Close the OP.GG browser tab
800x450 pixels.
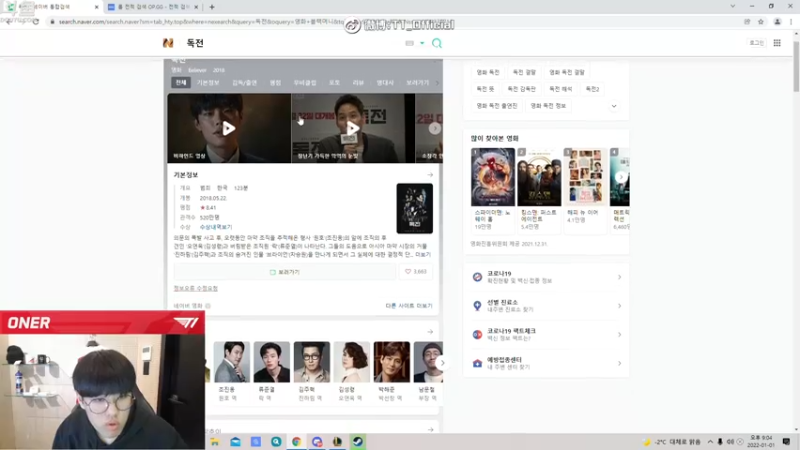click(x=196, y=7)
